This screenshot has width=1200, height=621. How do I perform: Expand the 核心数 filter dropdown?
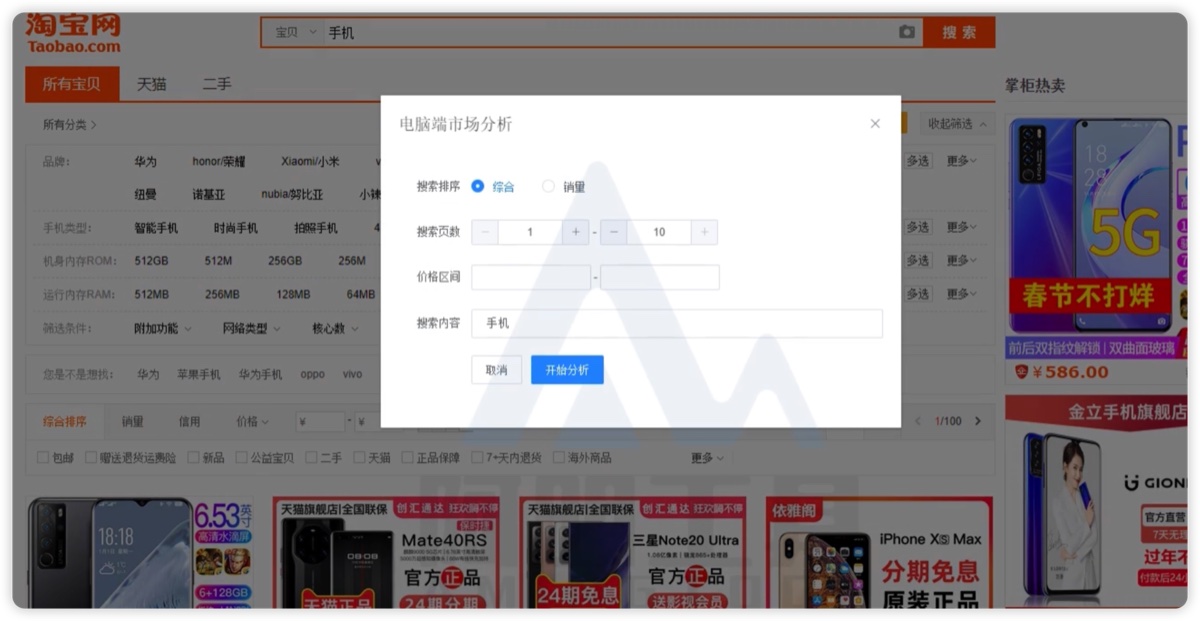click(x=334, y=328)
